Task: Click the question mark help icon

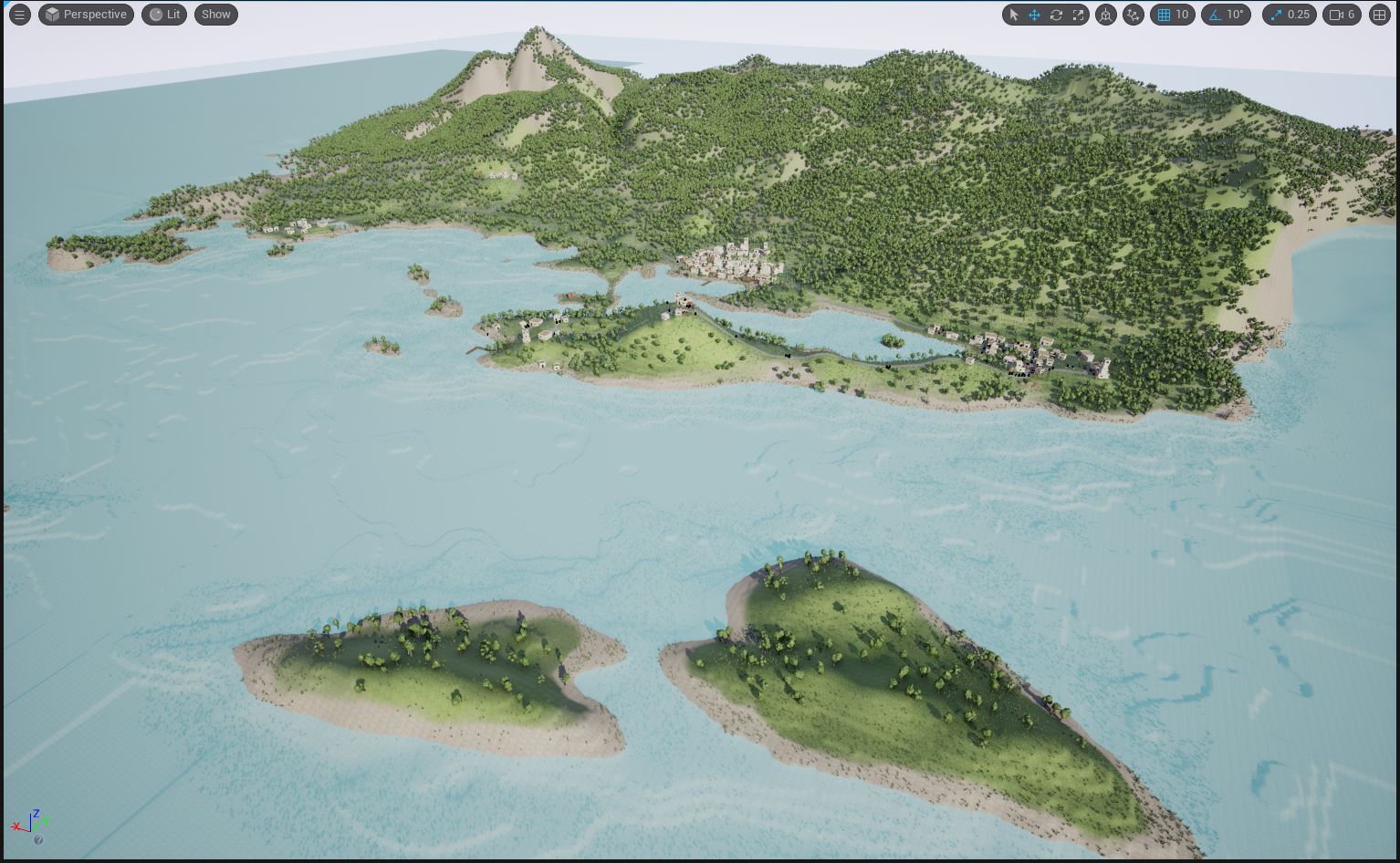Action: pos(38,840)
